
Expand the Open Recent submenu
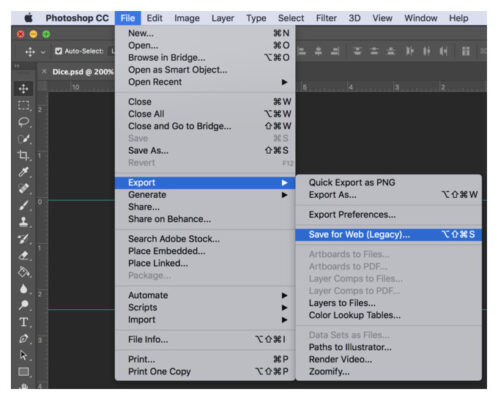(205, 82)
